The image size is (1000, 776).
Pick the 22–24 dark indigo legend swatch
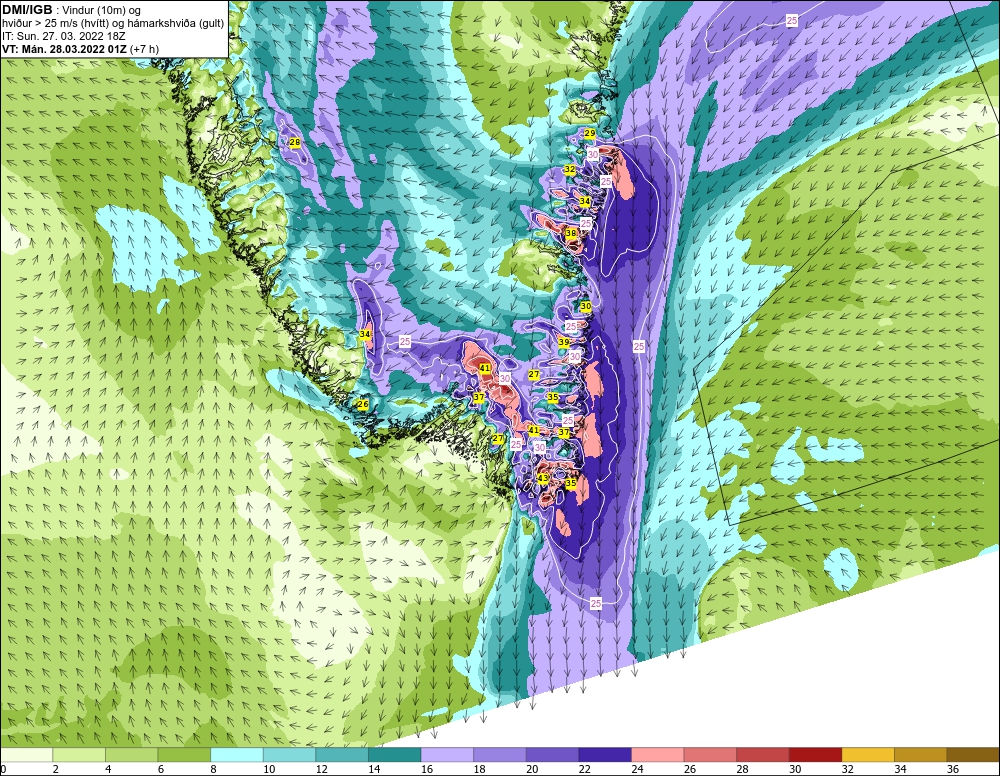click(605, 755)
